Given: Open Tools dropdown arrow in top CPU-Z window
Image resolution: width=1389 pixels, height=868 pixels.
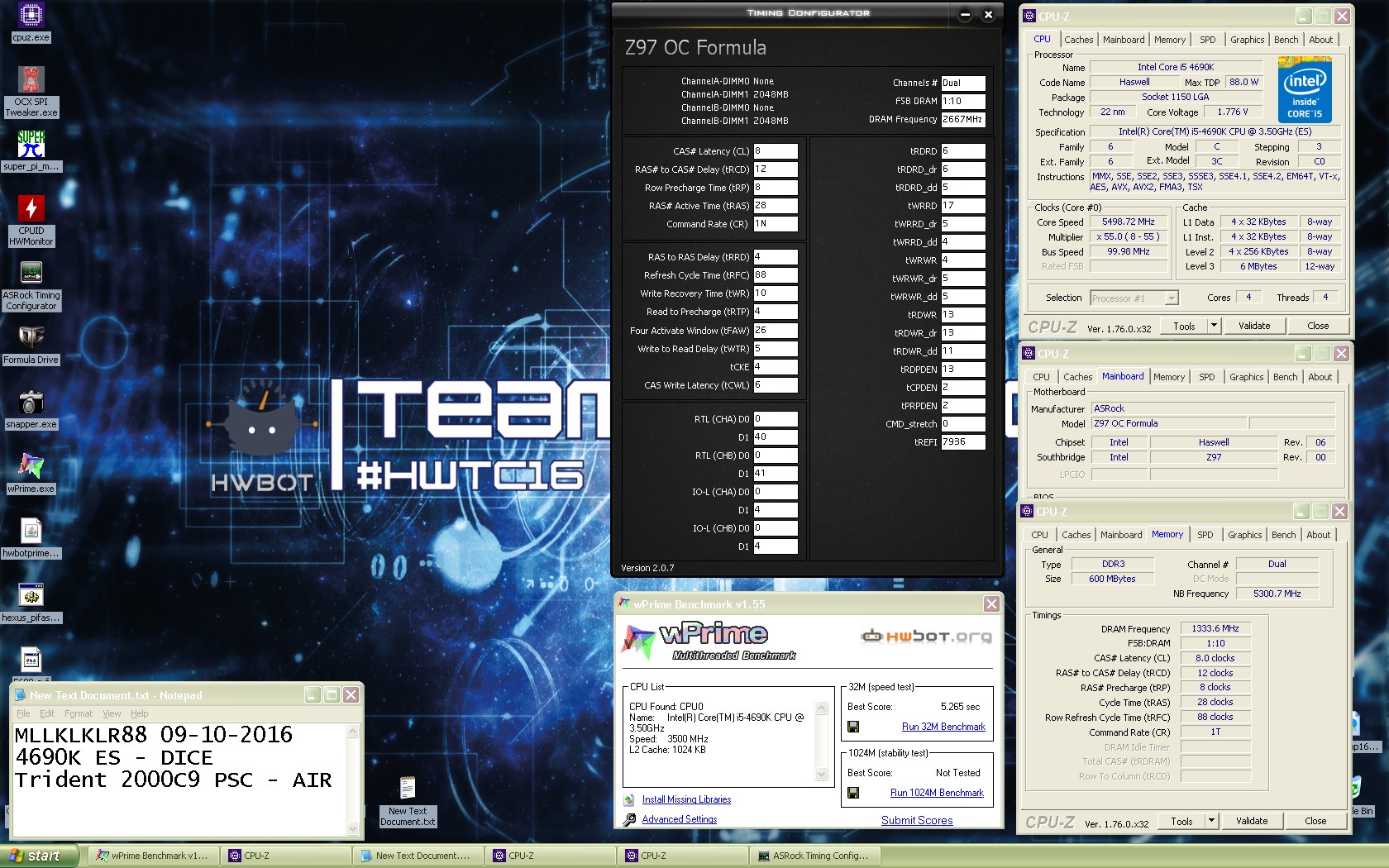Looking at the screenshot, I should point(1214,326).
